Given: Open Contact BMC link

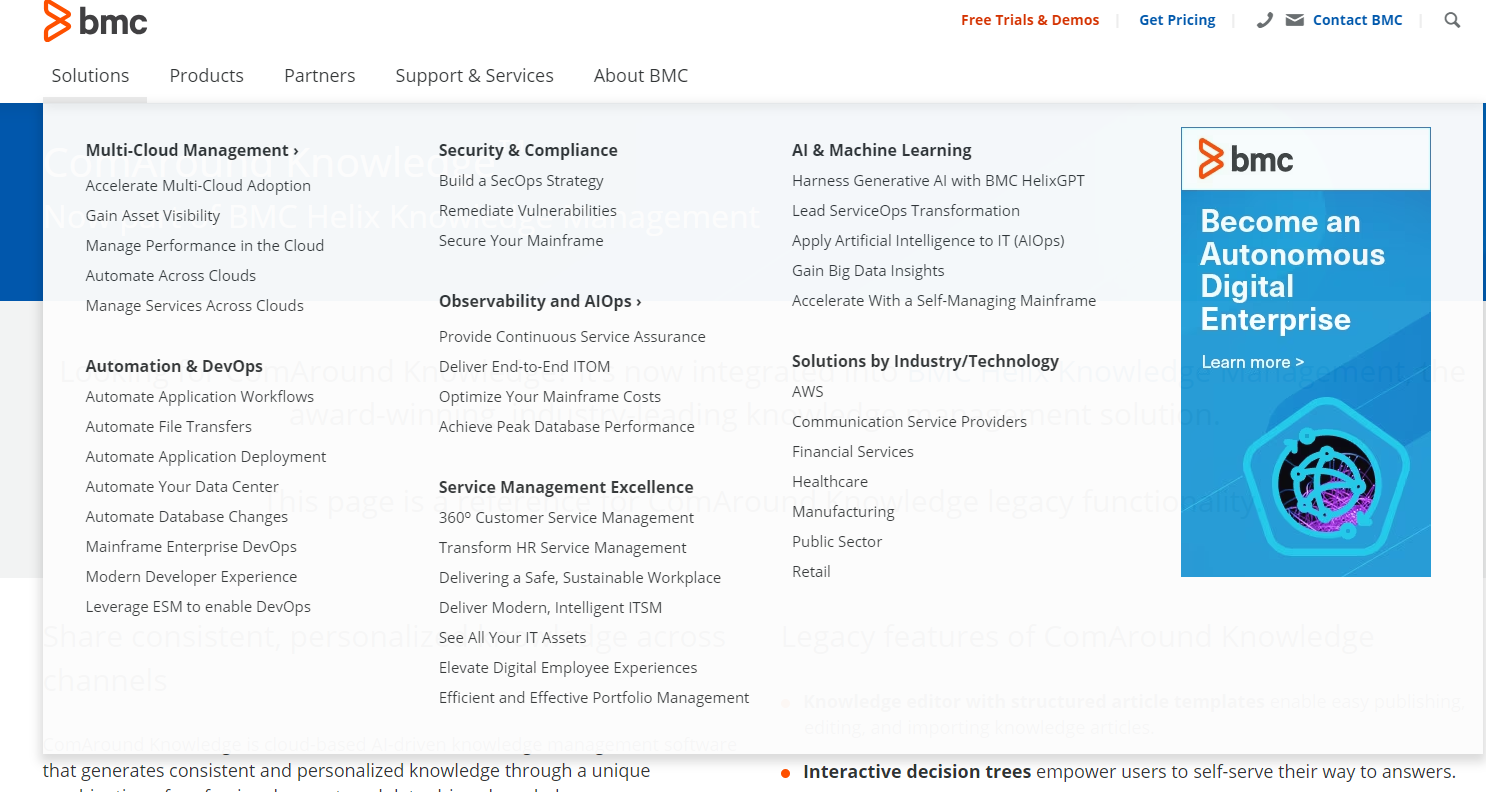Looking at the screenshot, I should click(1357, 20).
